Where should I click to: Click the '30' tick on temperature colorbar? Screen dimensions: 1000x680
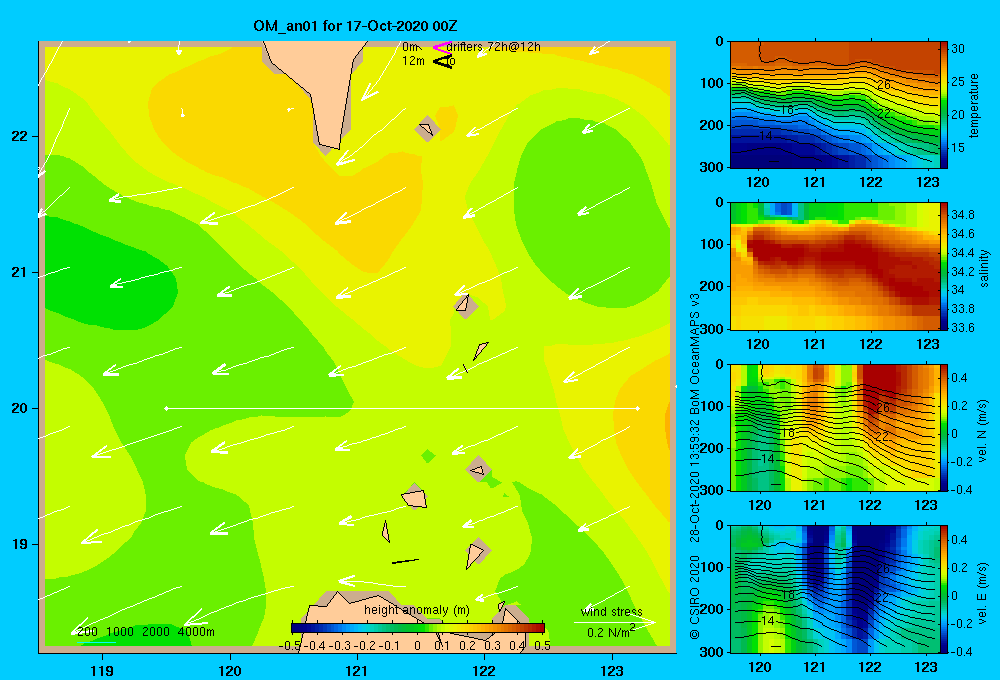957,48
